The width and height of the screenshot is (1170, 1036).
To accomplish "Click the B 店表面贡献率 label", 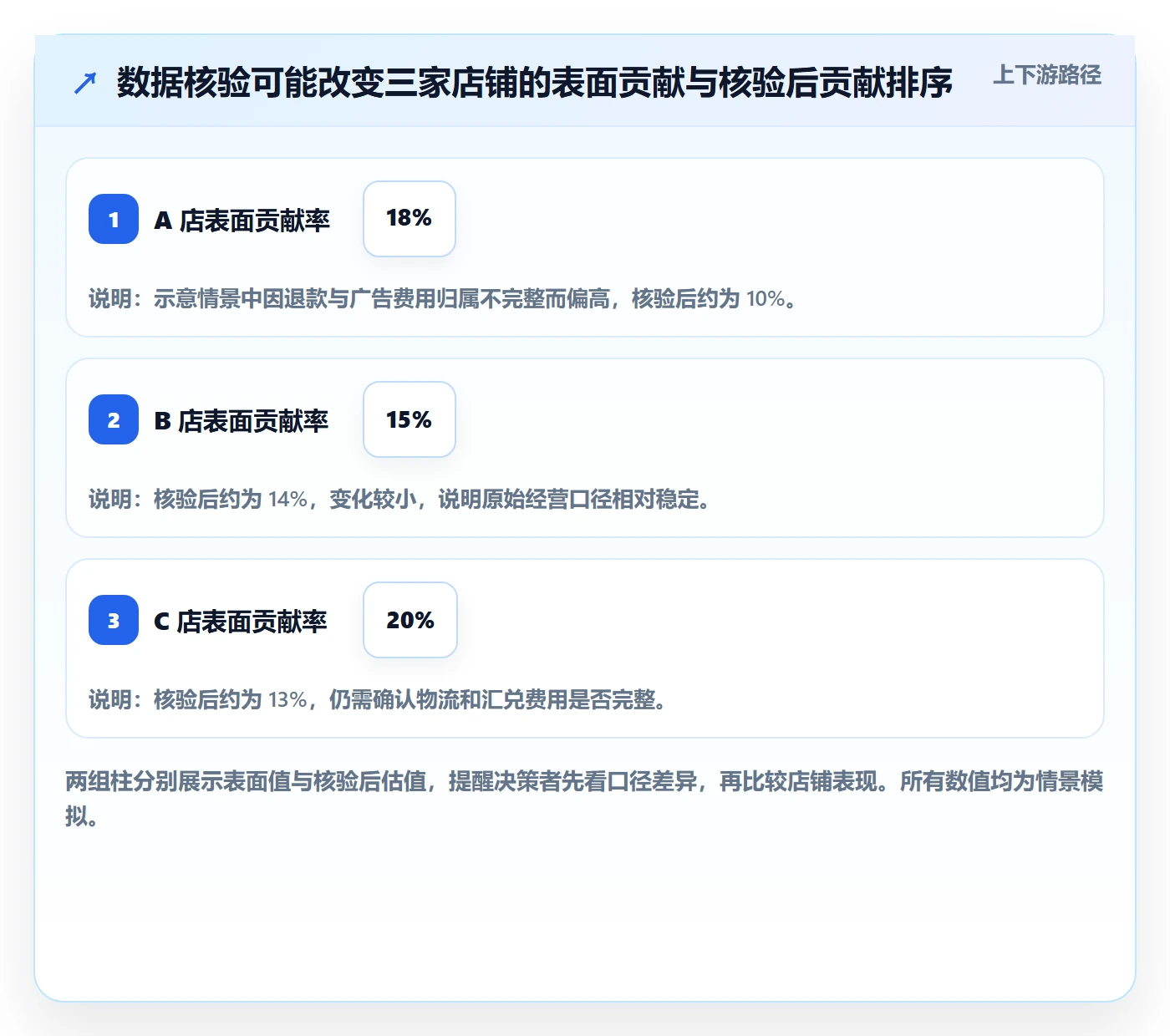I will [x=242, y=420].
